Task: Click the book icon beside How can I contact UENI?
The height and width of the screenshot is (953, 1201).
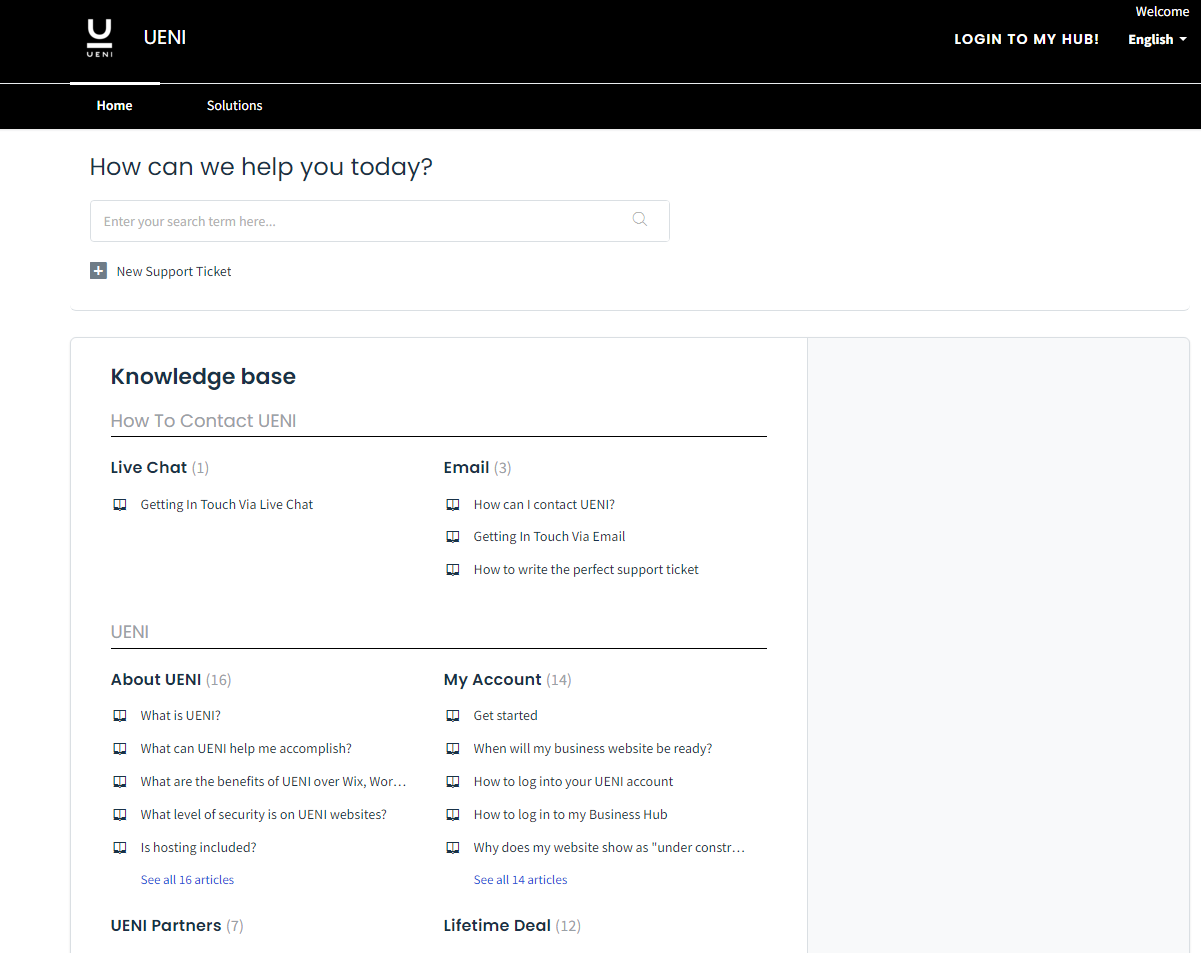Action: click(x=453, y=505)
